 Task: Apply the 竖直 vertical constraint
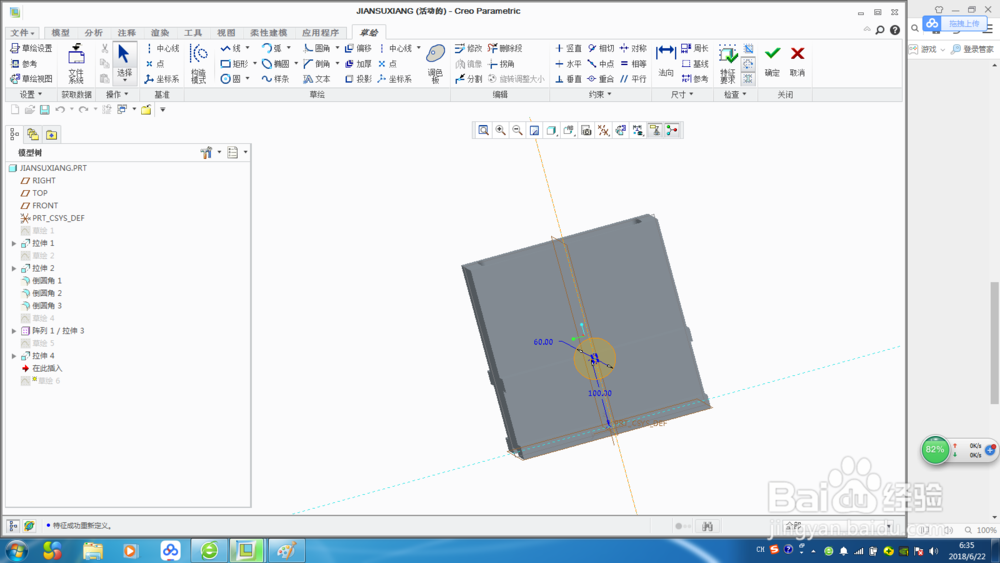568,48
